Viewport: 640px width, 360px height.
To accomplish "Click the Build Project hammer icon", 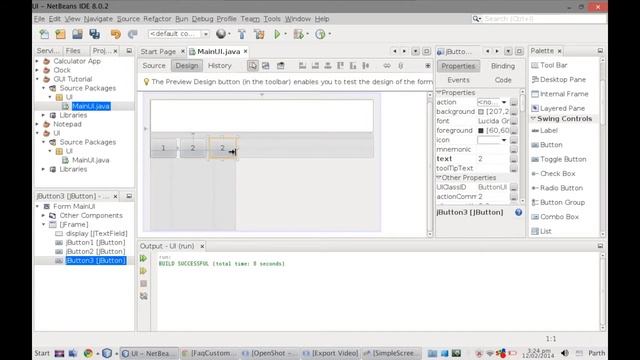I will pyautogui.click(x=242, y=34).
